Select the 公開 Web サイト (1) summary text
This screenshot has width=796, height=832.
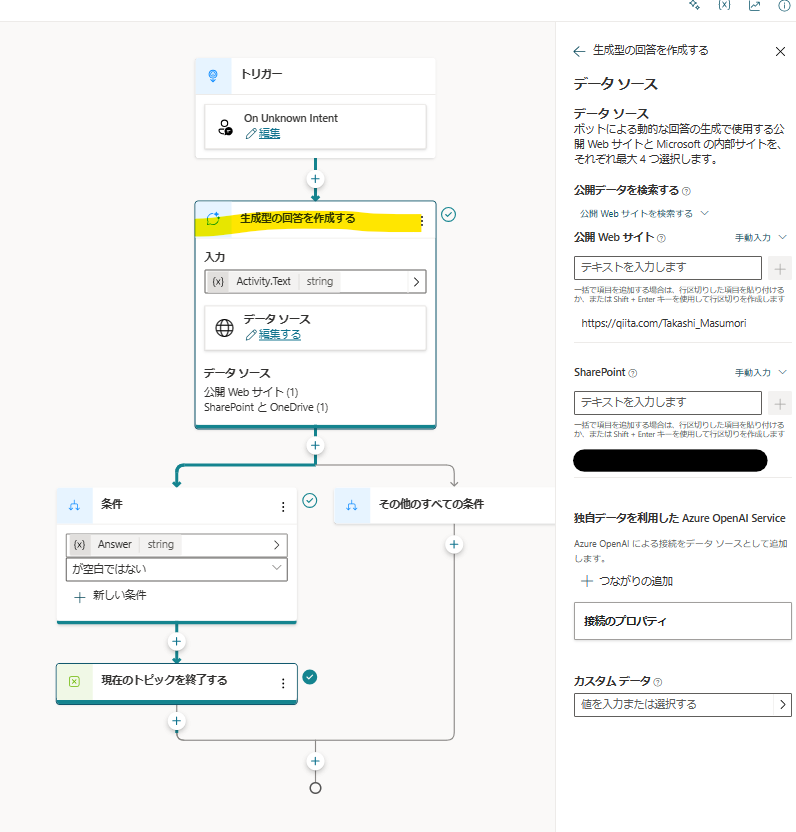click(x=251, y=392)
